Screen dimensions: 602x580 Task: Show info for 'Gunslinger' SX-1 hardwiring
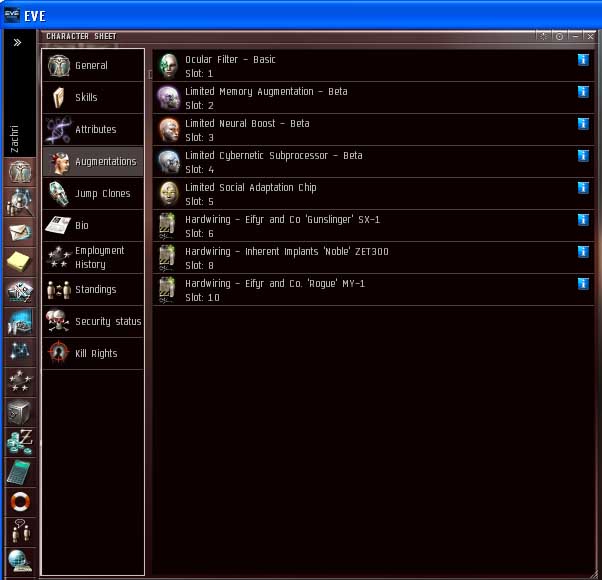tap(583, 220)
